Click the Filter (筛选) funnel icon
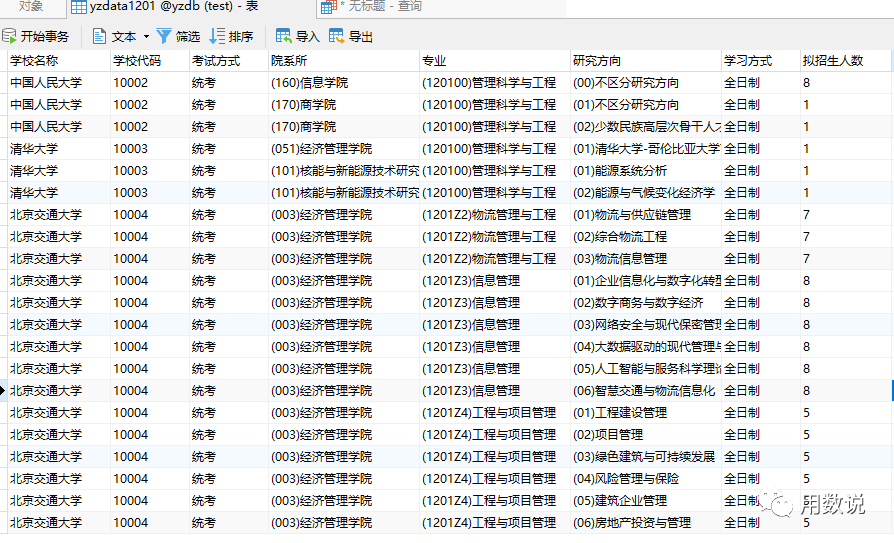The width and height of the screenshot is (894, 543). point(163,37)
